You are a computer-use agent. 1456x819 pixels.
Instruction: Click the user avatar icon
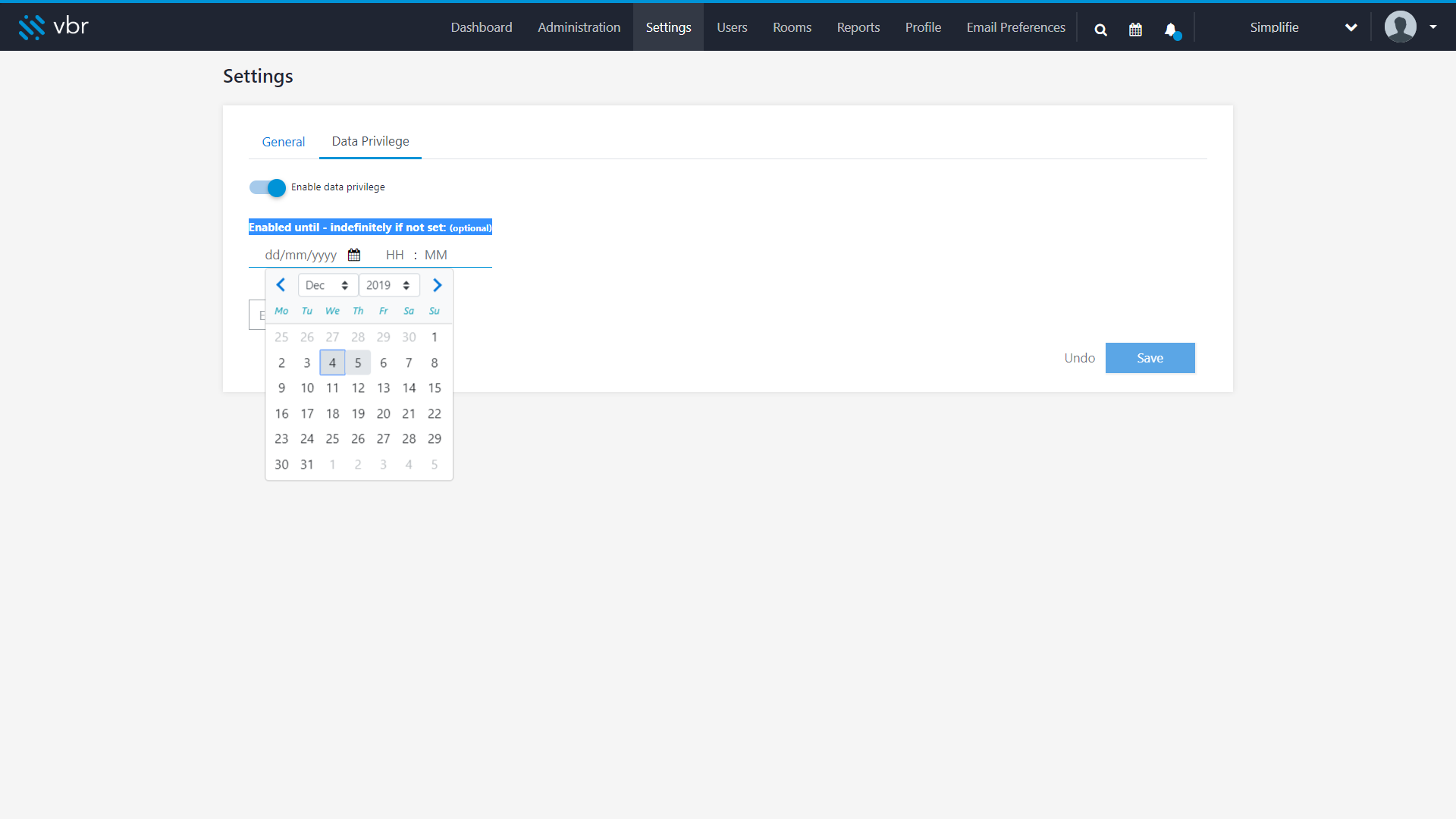pyautogui.click(x=1400, y=27)
